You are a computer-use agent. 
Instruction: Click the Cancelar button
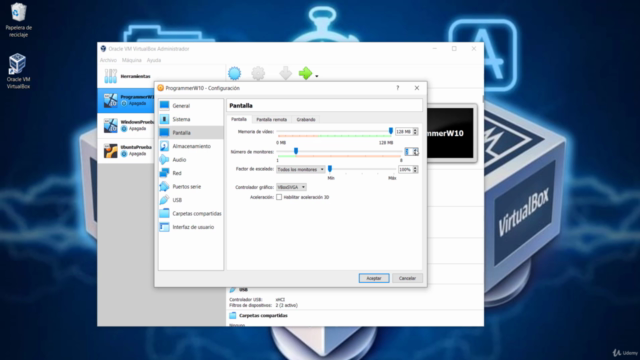[x=407, y=278]
